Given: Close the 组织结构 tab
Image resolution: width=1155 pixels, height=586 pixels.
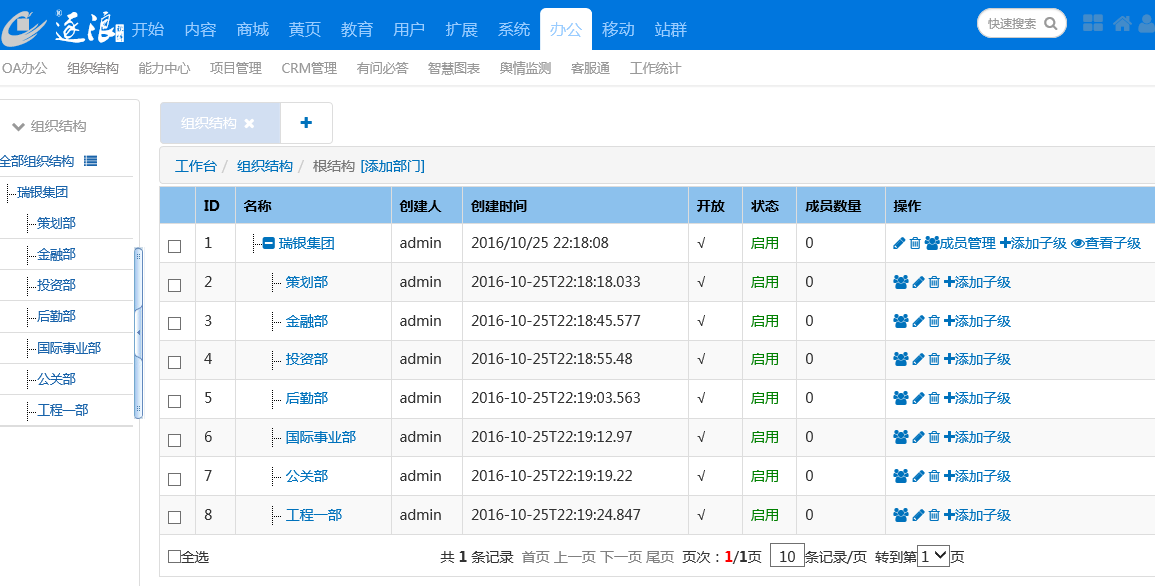Looking at the screenshot, I should (249, 124).
